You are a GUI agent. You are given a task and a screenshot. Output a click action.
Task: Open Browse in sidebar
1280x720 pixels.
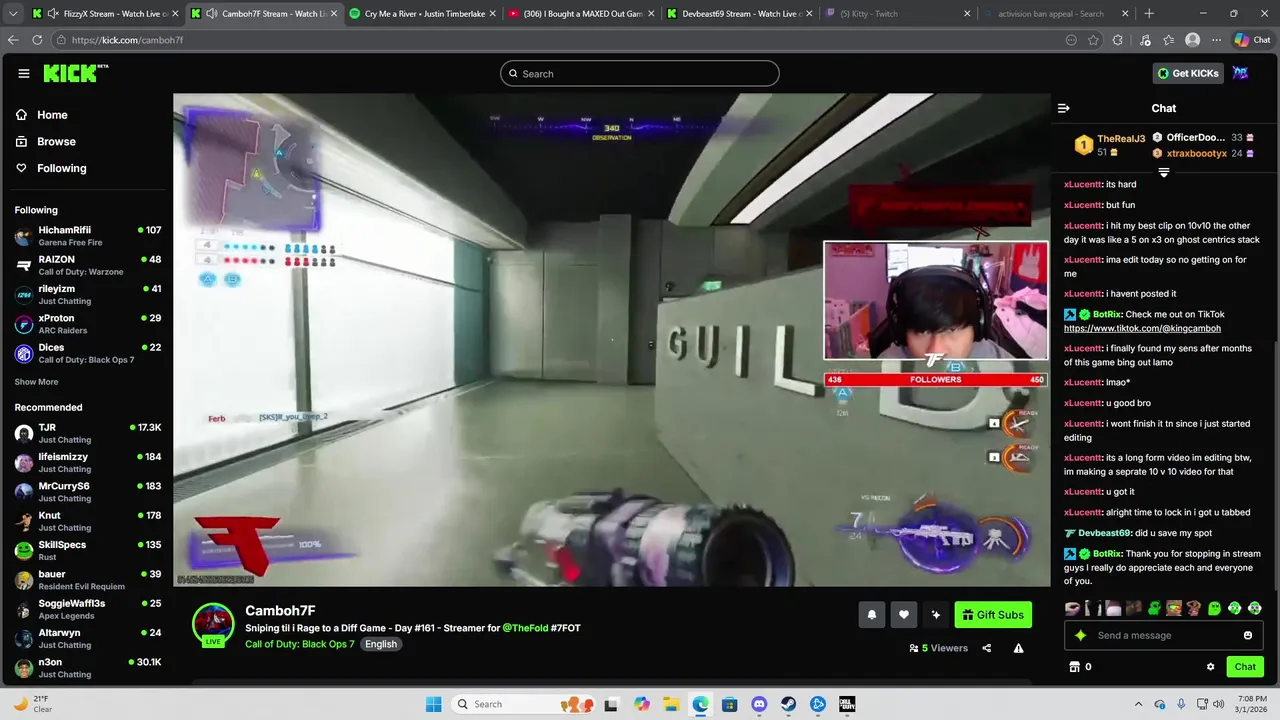[45, 142]
